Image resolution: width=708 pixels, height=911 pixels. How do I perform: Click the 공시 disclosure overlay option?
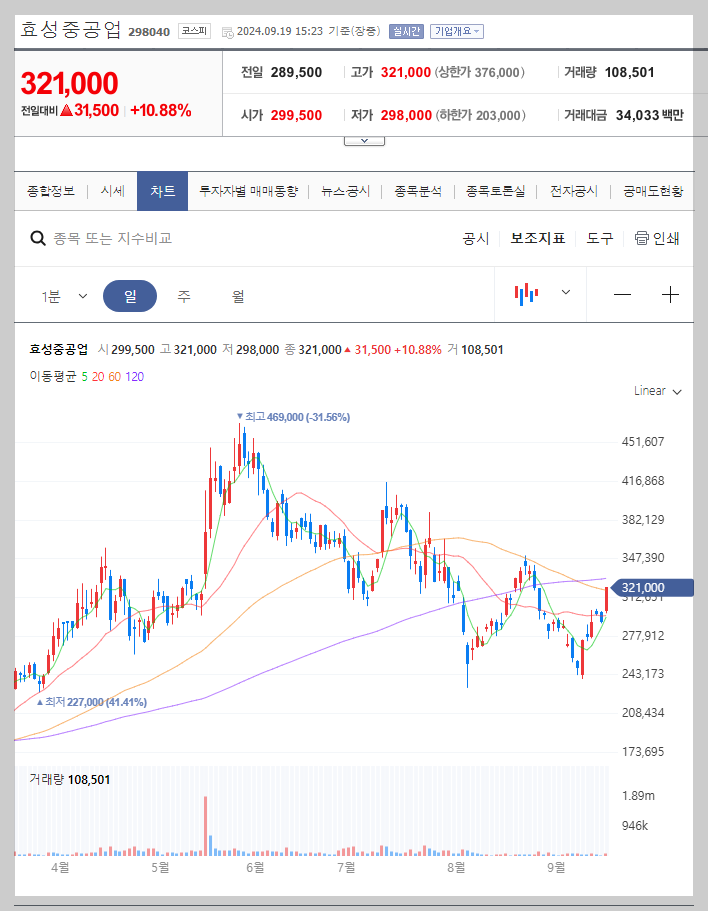(x=474, y=239)
